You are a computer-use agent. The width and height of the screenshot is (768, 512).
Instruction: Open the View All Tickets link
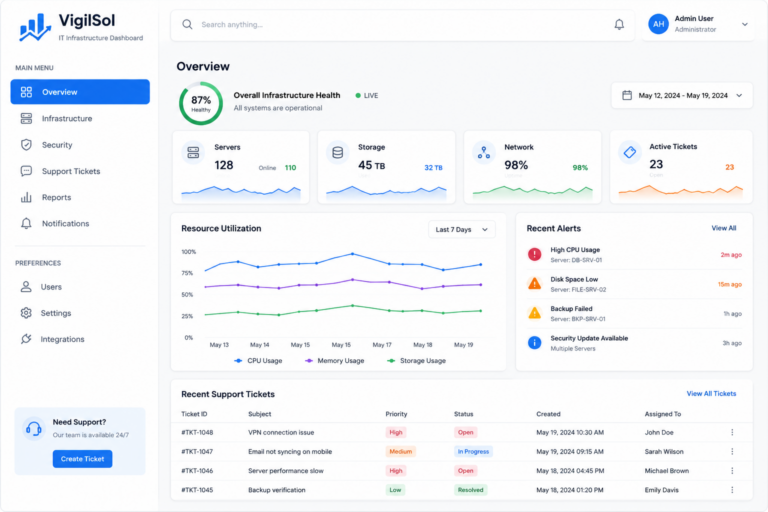711,393
